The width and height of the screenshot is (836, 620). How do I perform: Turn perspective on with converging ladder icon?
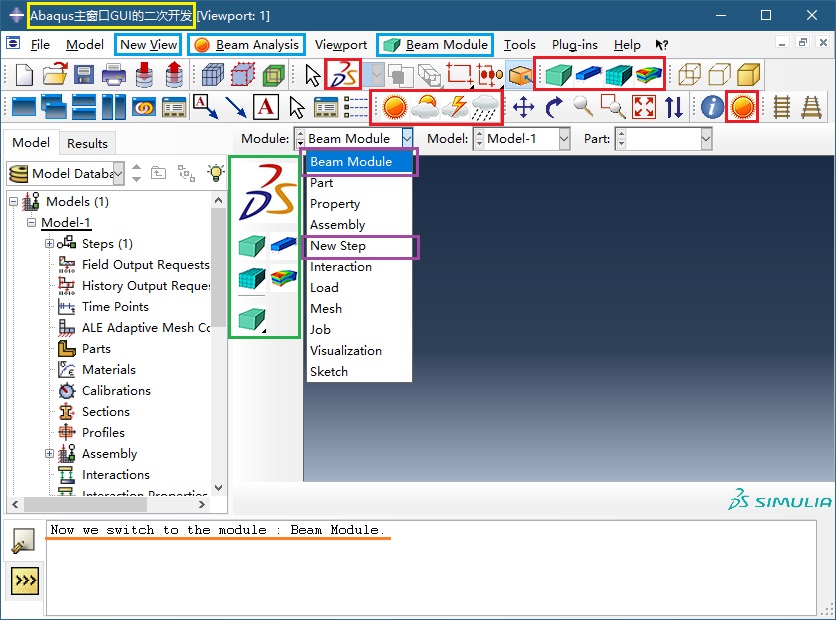[811, 107]
